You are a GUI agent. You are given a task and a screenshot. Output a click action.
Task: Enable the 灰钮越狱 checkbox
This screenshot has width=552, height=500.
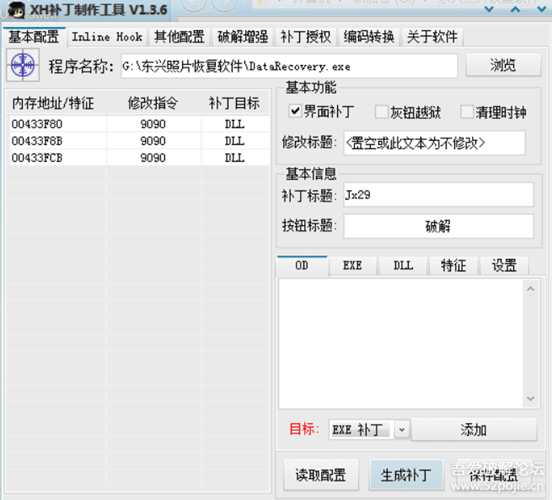[381, 112]
